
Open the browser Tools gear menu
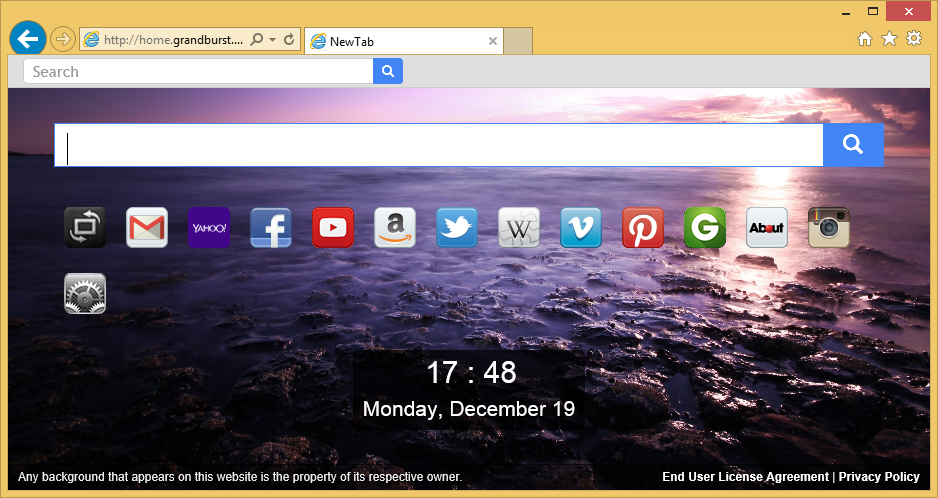pyautogui.click(x=914, y=38)
